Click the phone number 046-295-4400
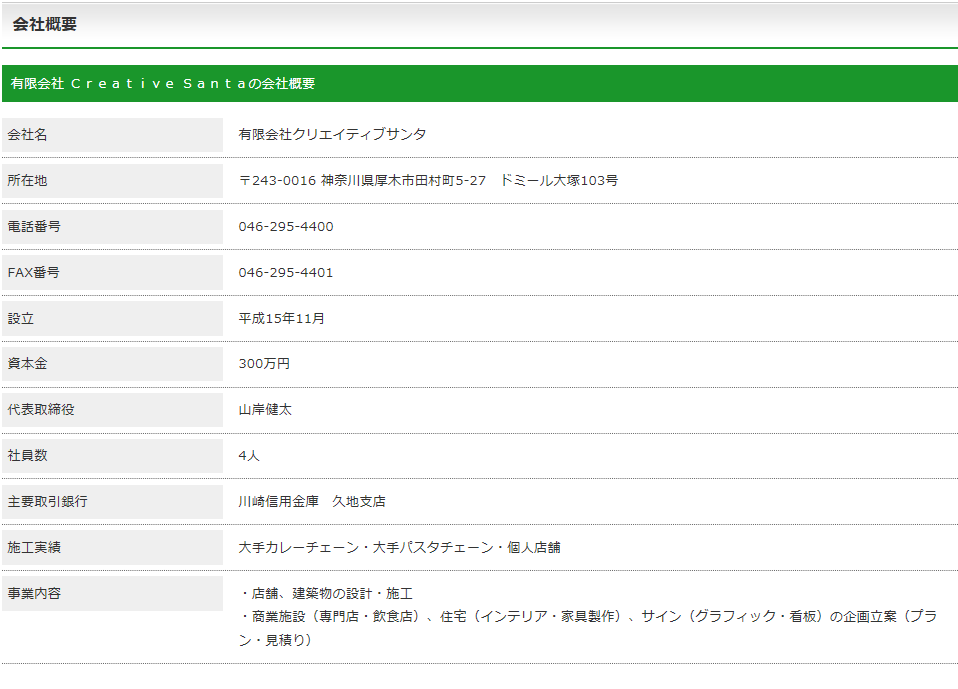 (286, 227)
